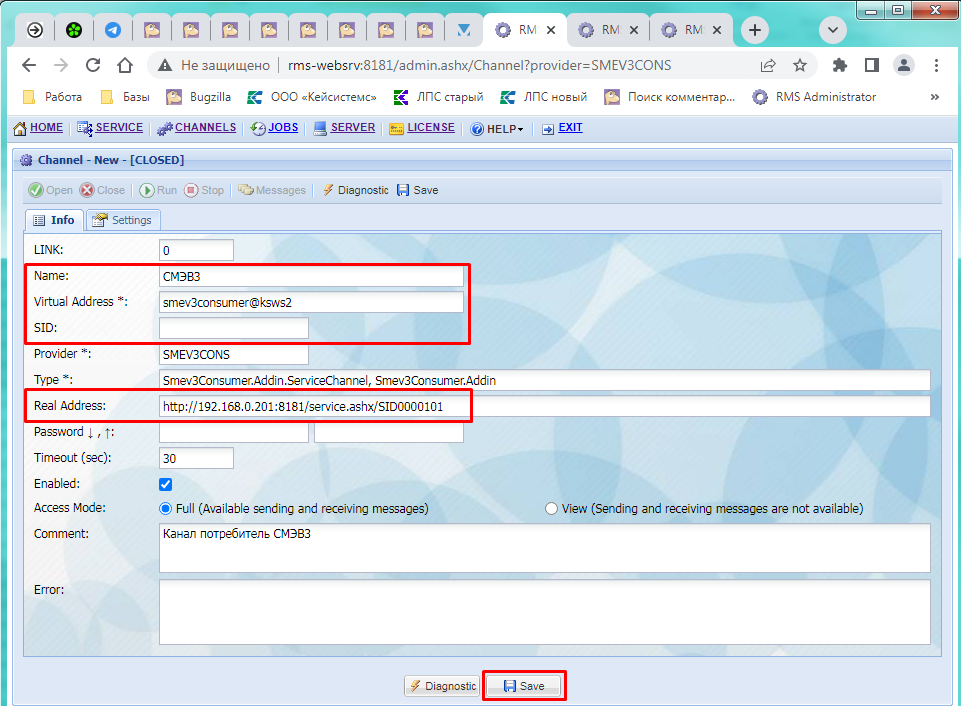This screenshot has height=706, width=961.
Task: Toggle the Enabled checkbox
Action: [x=165, y=484]
